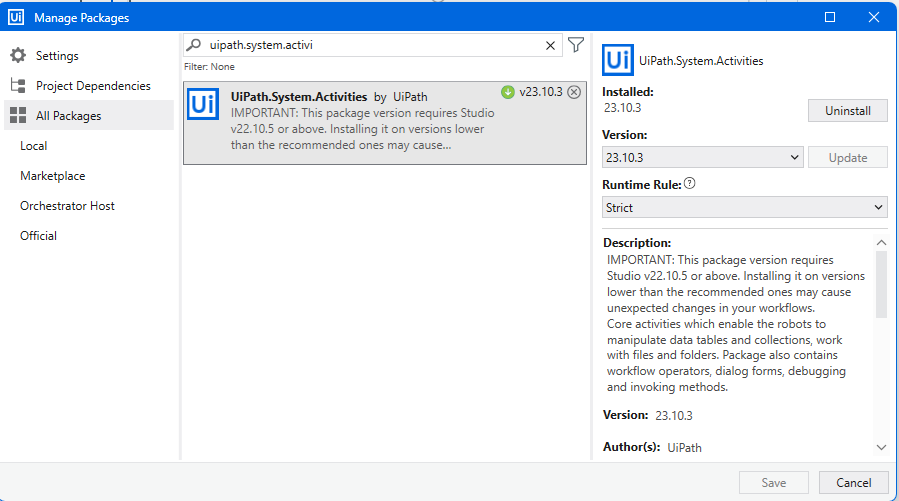The width and height of the screenshot is (899, 501).
Task: Click into the package search field
Action: 373,45
